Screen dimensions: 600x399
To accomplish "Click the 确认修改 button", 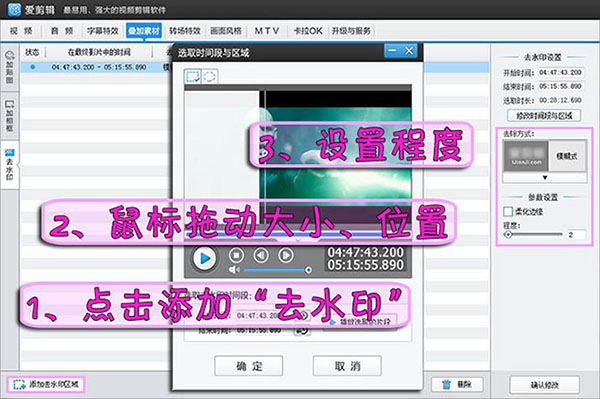I will (x=545, y=384).
